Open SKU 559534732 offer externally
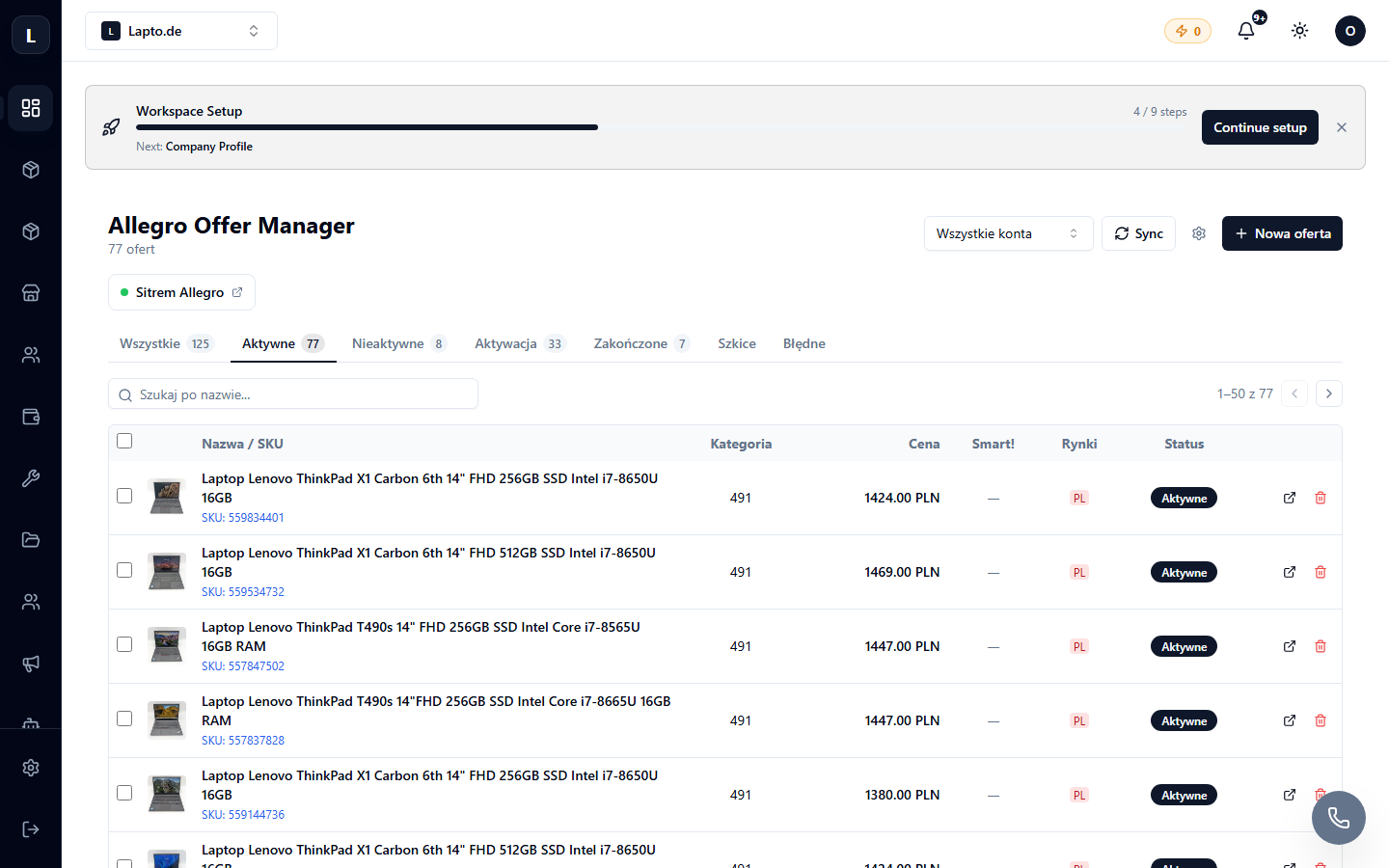 [x=1290, y=572]
